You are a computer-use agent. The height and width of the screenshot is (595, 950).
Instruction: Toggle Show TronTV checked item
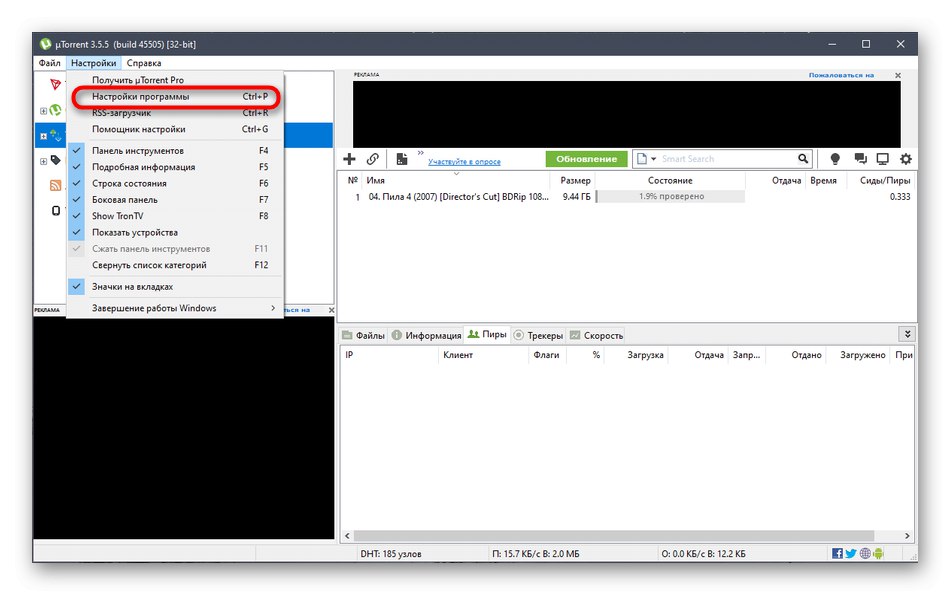[174, 216]
